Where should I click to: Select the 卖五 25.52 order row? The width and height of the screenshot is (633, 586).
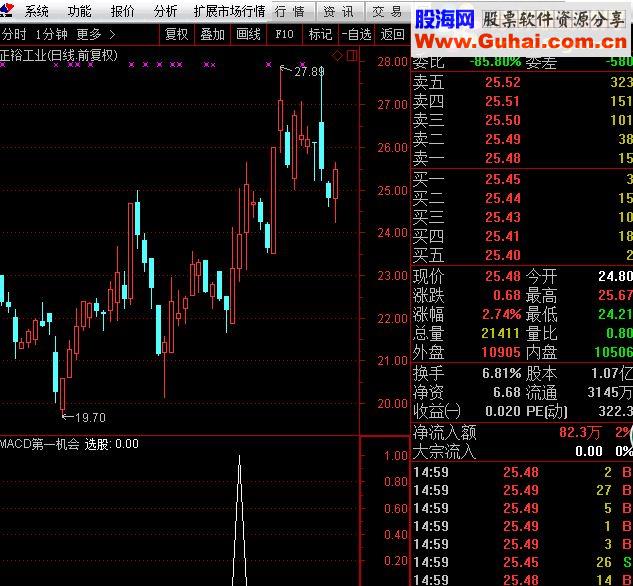pyautogui.click(x=522, y=82)
